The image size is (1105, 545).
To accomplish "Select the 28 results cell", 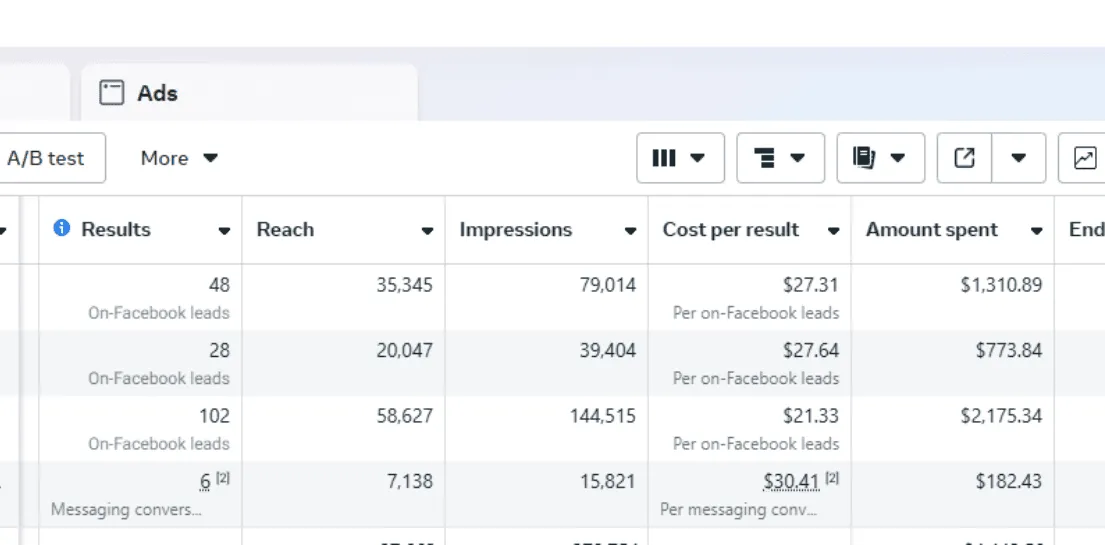I will 140,362.
